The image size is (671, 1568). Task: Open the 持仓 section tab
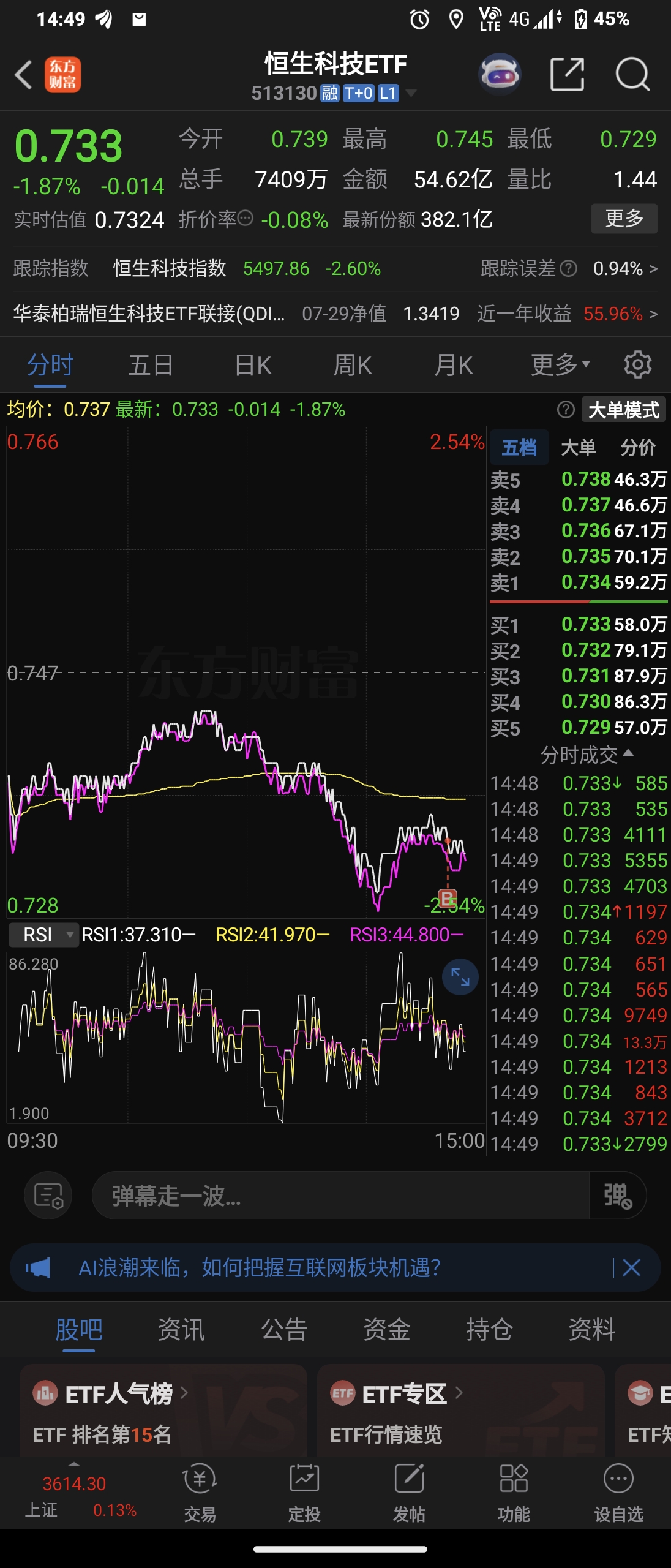pos(489,1329)
